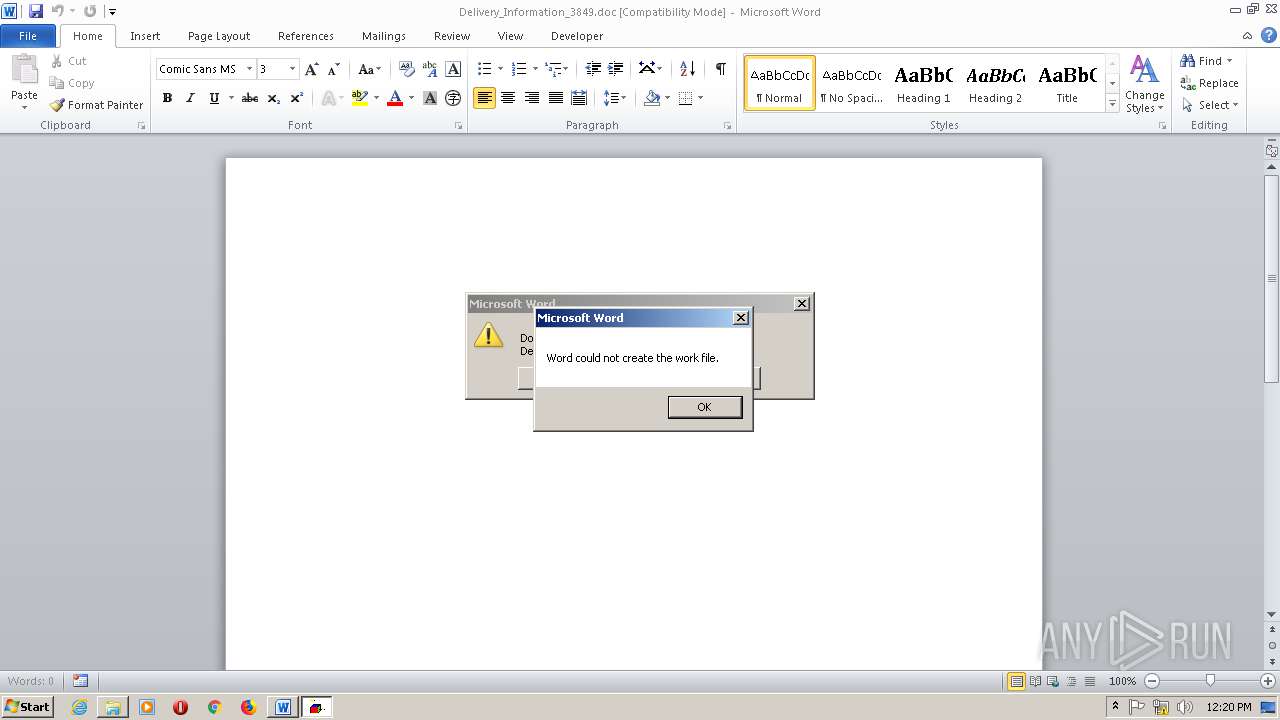Image resolution: width=1280 pixels, height=720 pixels.
Task: Click the Windows Start button
Action: click(28, 707)
